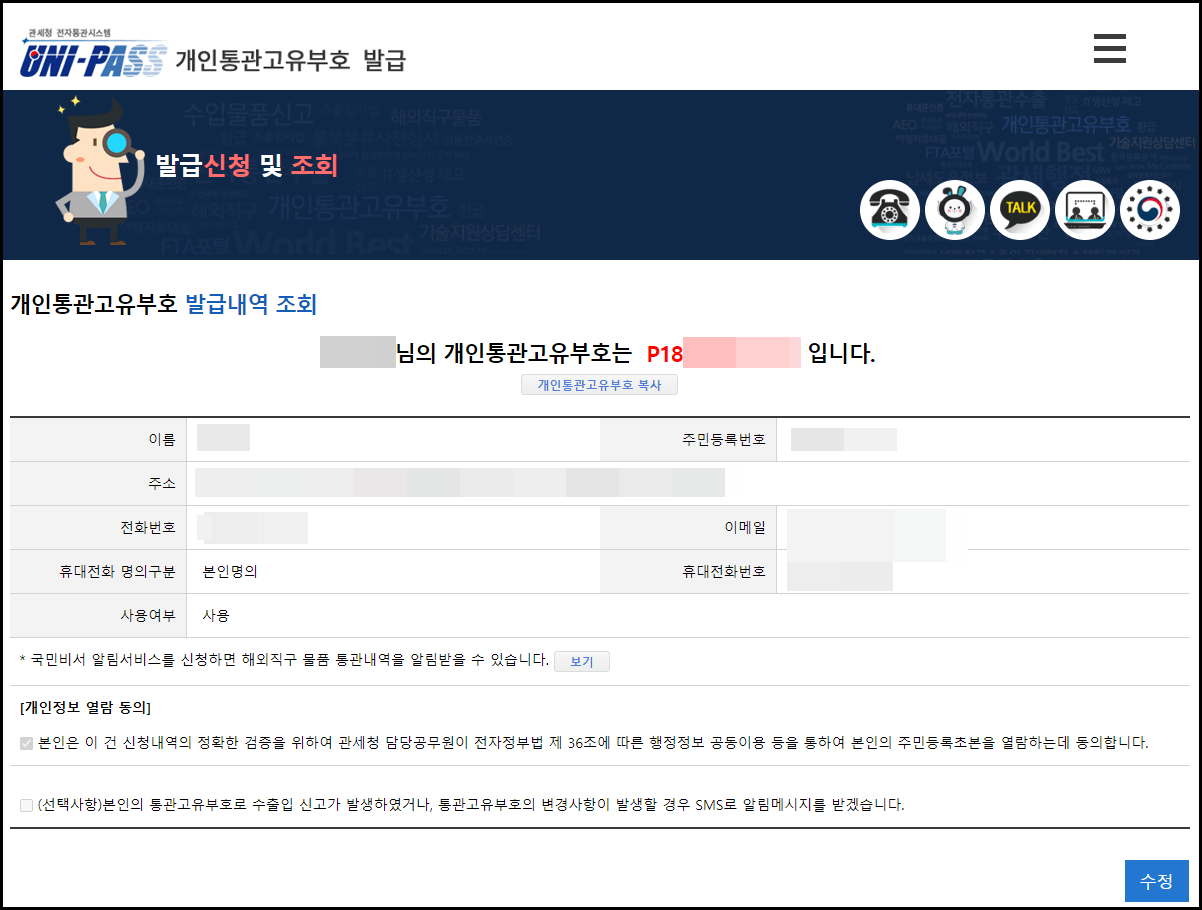The width and height of the screenshot is (1202, 910).
Task: Click the 이름 field value
Action: [222, 437]
